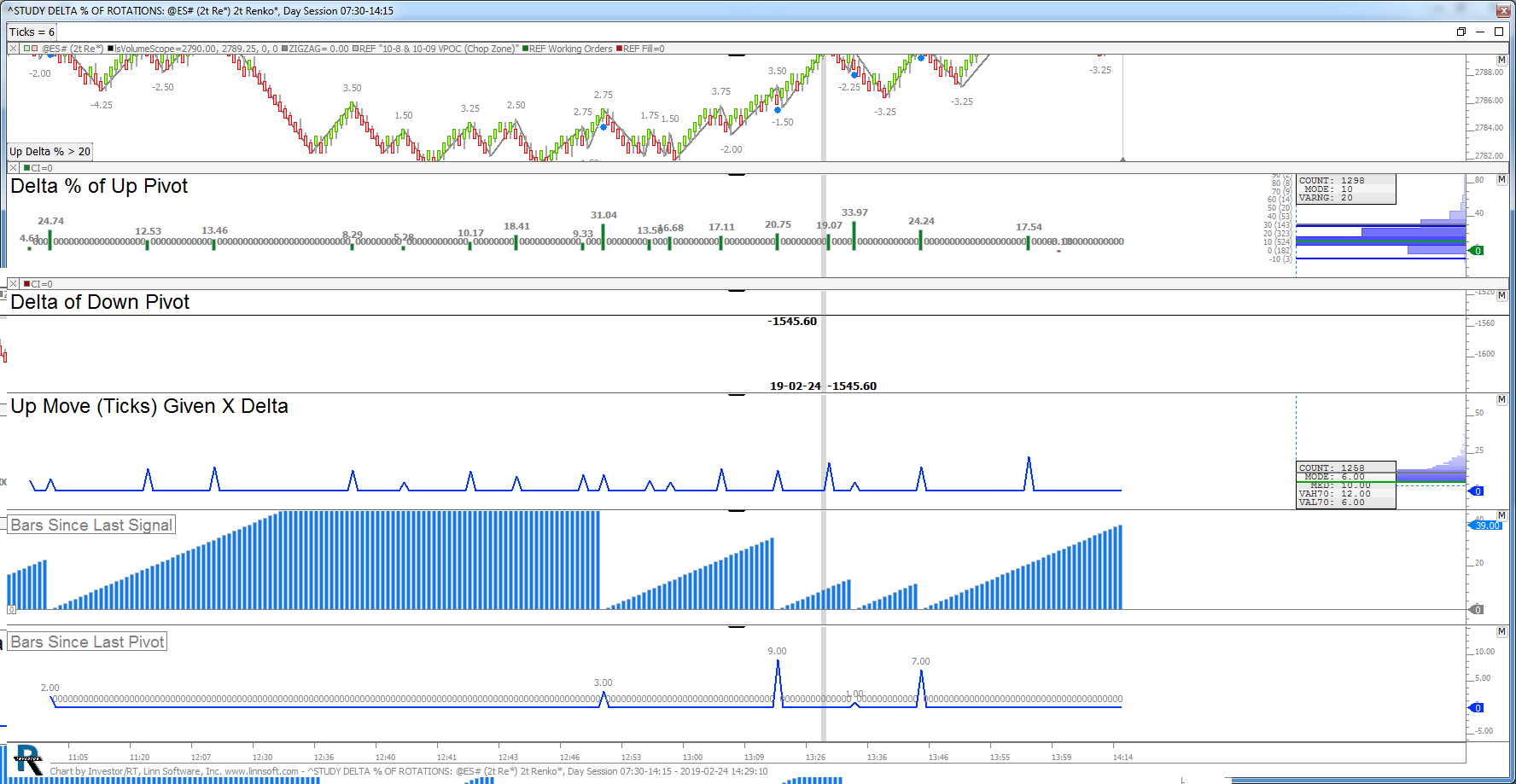
Task: Close the price pane with its X
Action: coord(13,49)
